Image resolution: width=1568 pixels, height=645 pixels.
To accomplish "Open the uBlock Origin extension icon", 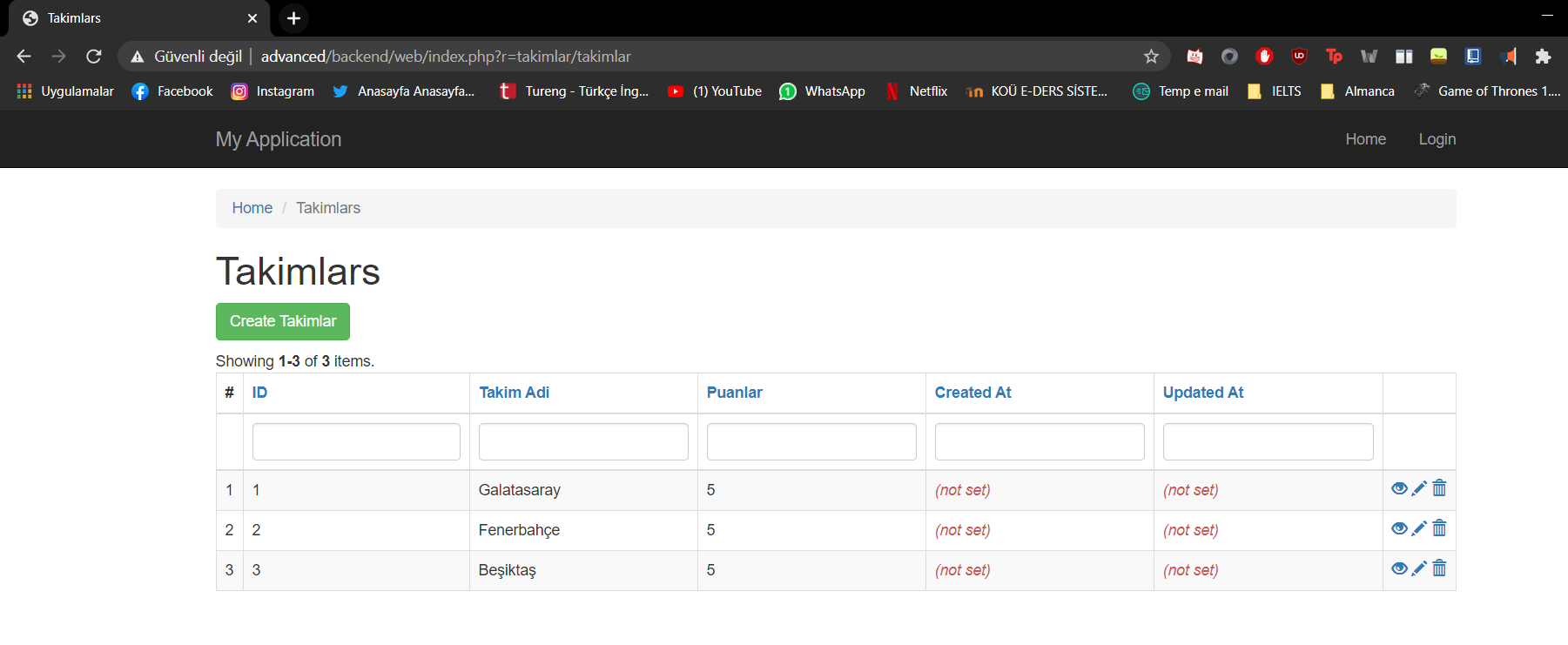I will click(1299, 57).
